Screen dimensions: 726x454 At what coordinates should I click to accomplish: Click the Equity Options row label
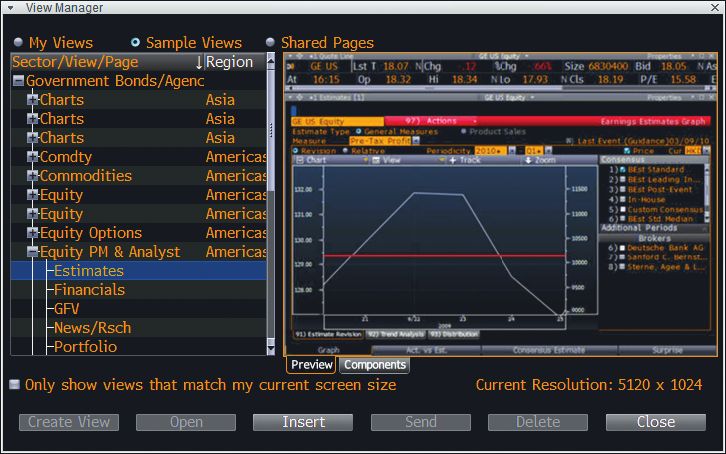coord(91,233)
